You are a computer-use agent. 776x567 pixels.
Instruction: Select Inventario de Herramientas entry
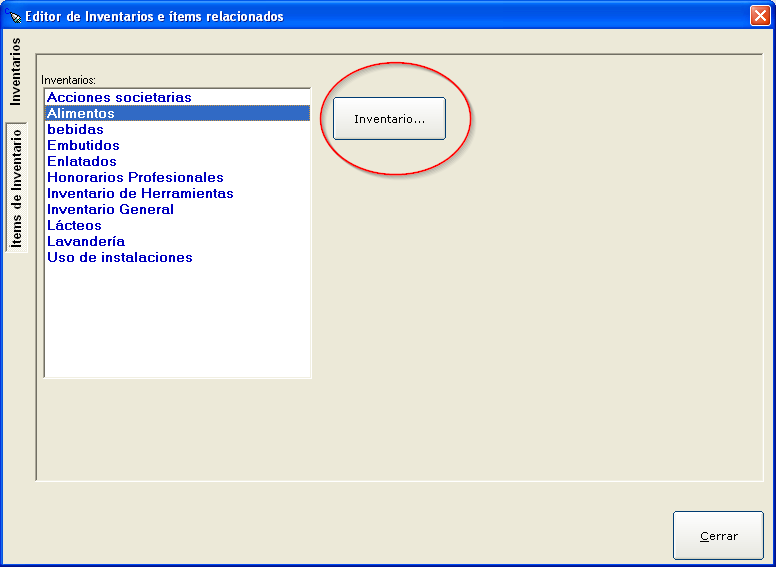pyautogui.click(x=177, y=193)
